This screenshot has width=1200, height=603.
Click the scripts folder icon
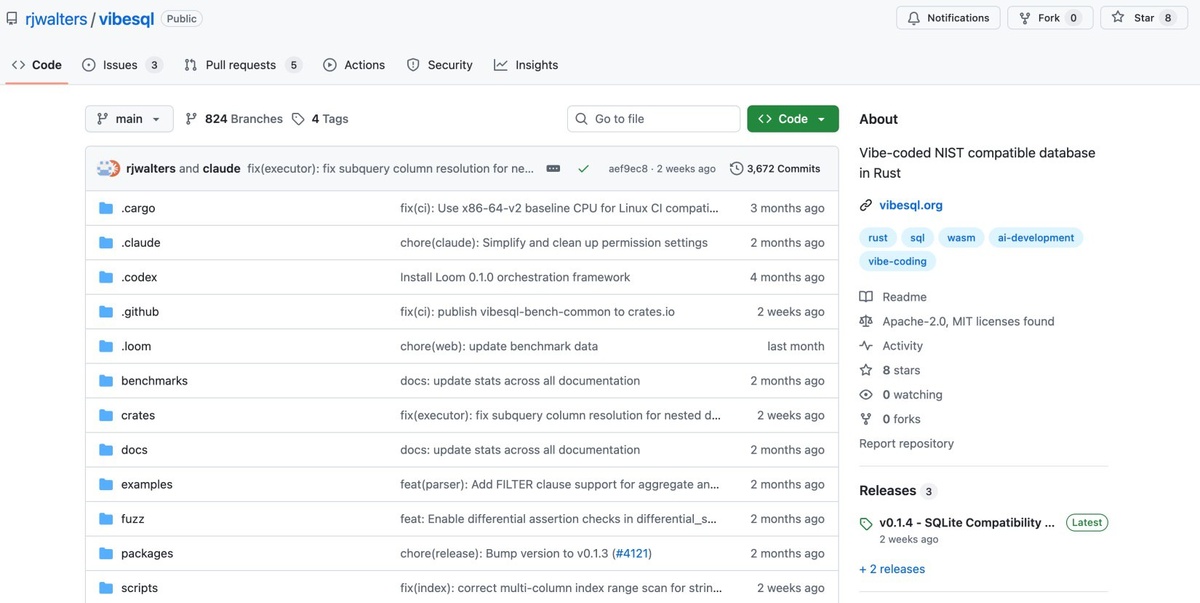[x=106, y=588]
